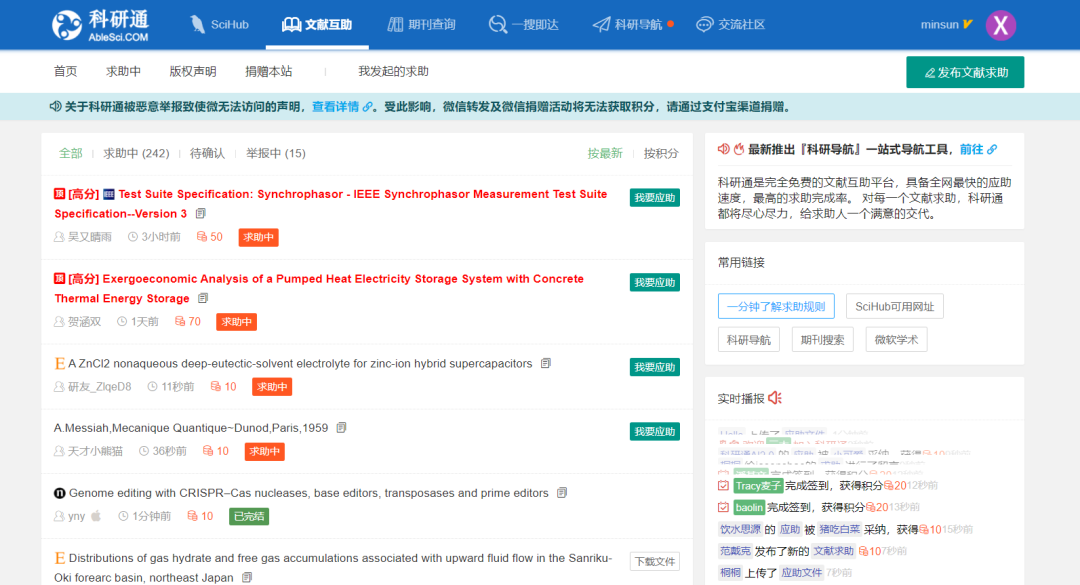Select the 举报中 (15) filter tab
Screen dimensions: 1080x585
pos(276,153)
